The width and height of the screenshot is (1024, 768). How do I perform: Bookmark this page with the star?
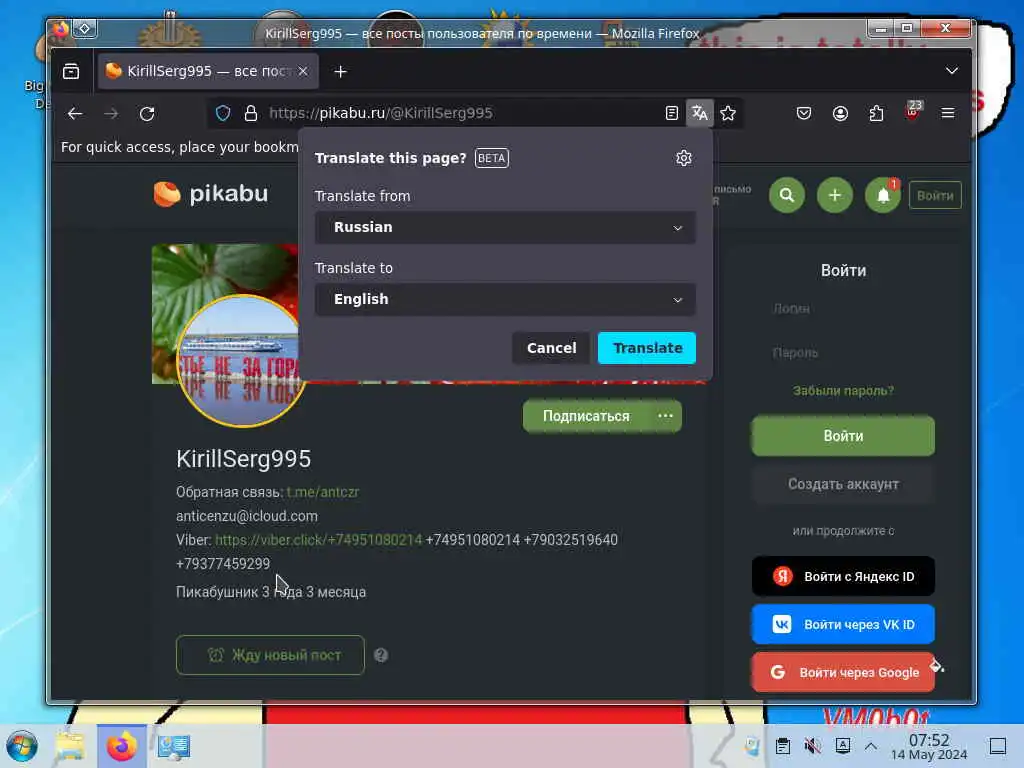click(728, 114)
